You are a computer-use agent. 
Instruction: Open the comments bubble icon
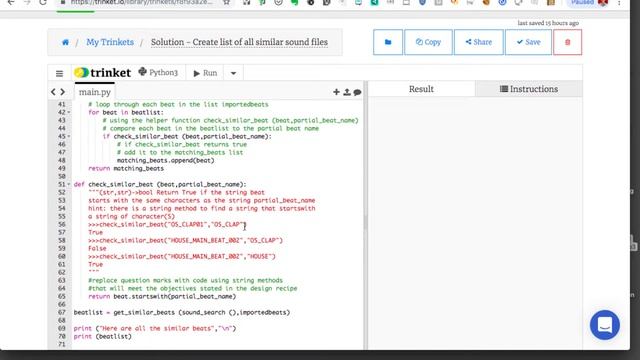pos(358,92)
